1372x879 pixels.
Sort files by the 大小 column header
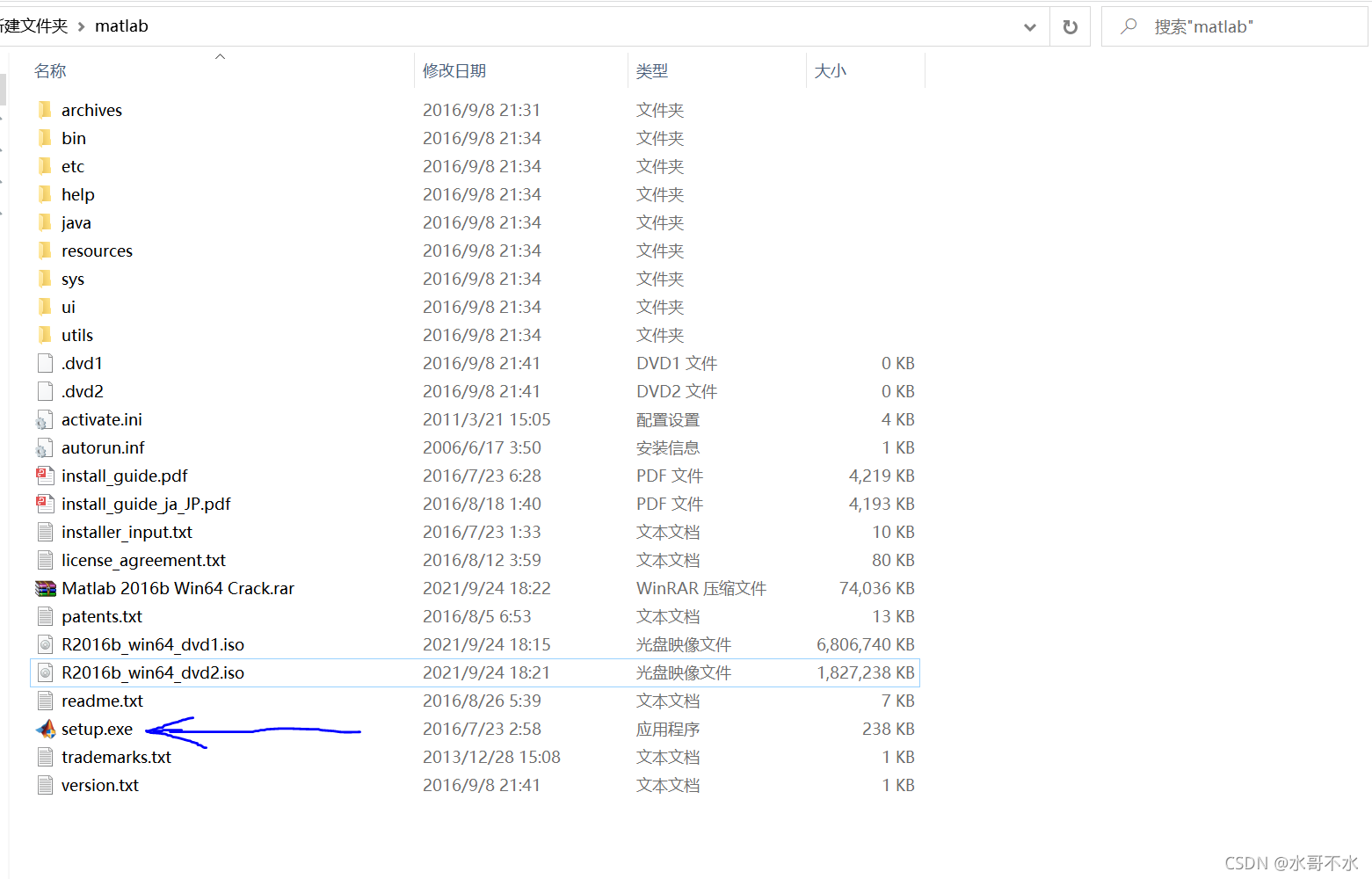[x=831, y=71]
